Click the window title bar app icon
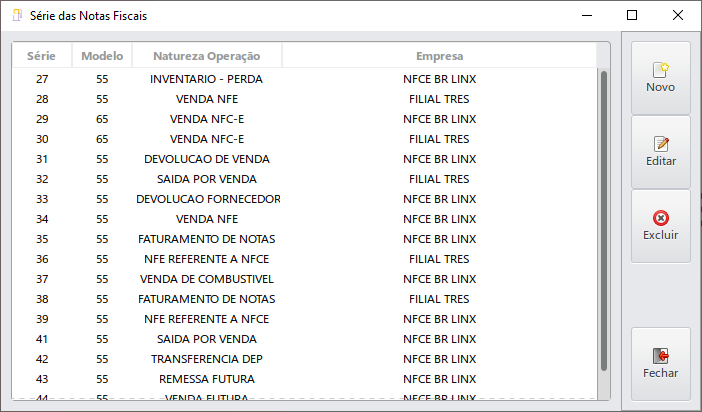Image resolution: width=702 pixels, height=412 pixels. [16, 15]
